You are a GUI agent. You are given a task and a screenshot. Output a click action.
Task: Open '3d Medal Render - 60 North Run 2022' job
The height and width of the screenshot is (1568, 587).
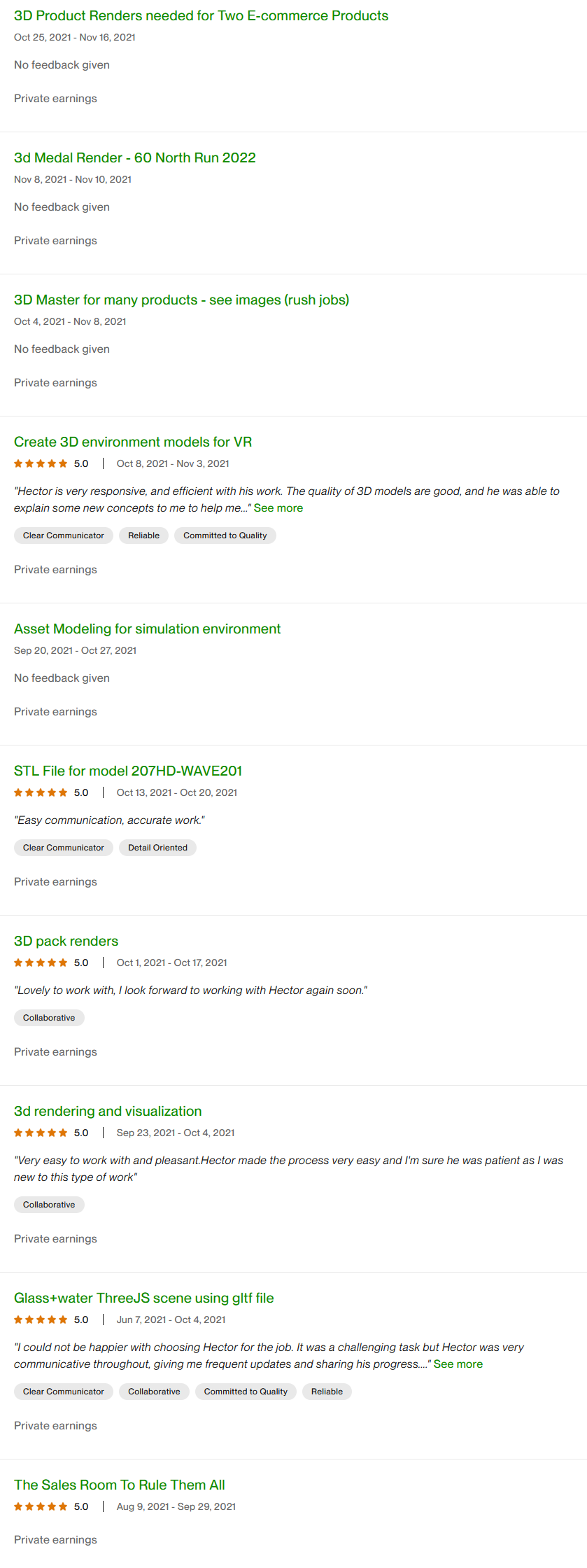134,157
